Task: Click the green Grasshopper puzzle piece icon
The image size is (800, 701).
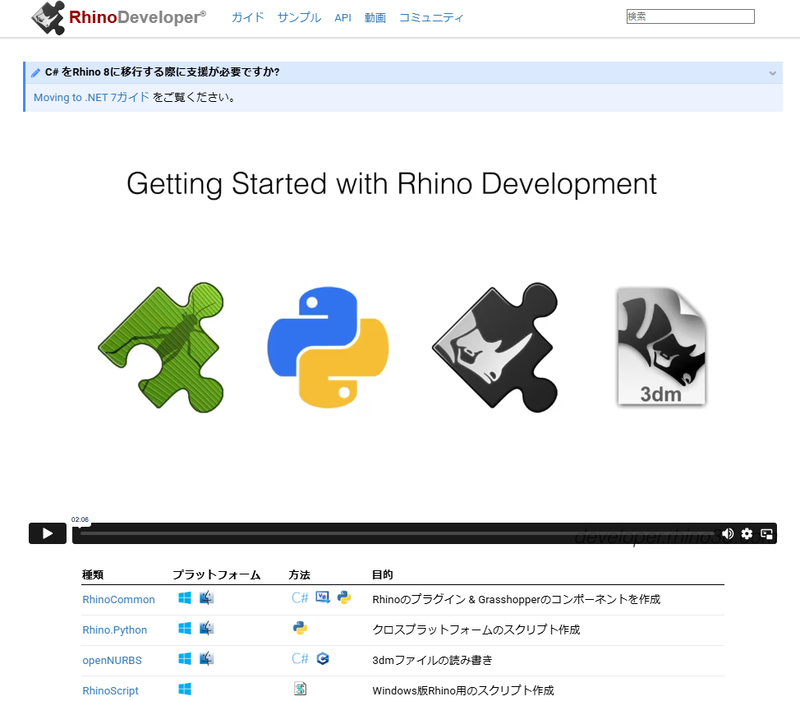Action: click(x=161, y=347)
